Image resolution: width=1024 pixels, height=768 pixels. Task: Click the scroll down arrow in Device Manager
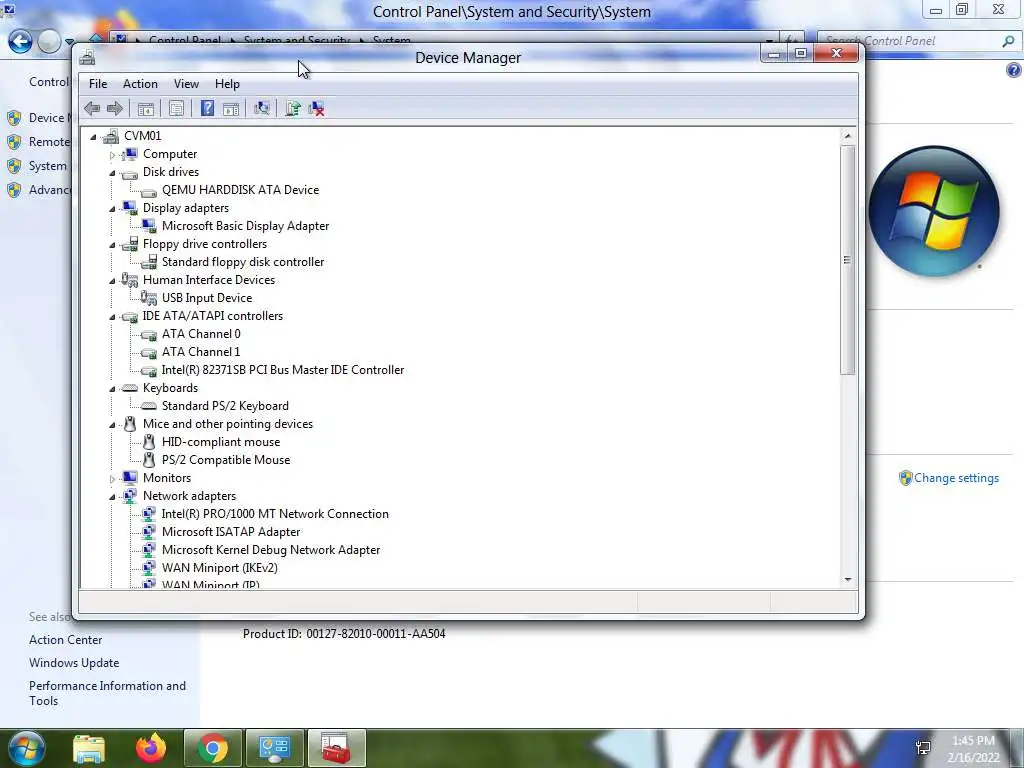point(848,579)
